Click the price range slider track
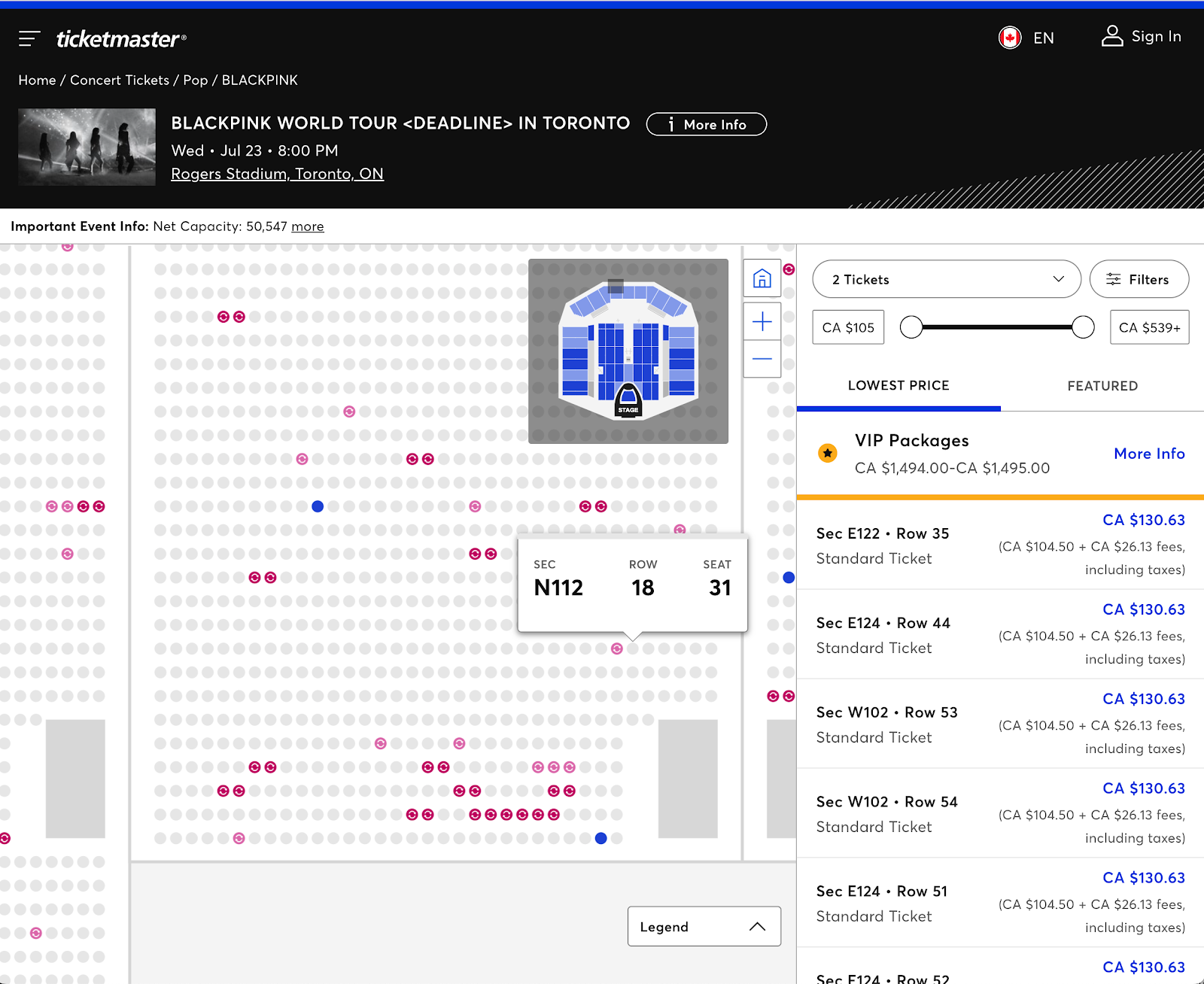Viewport: 1204px width, 984px height. [x=997, y=327]
